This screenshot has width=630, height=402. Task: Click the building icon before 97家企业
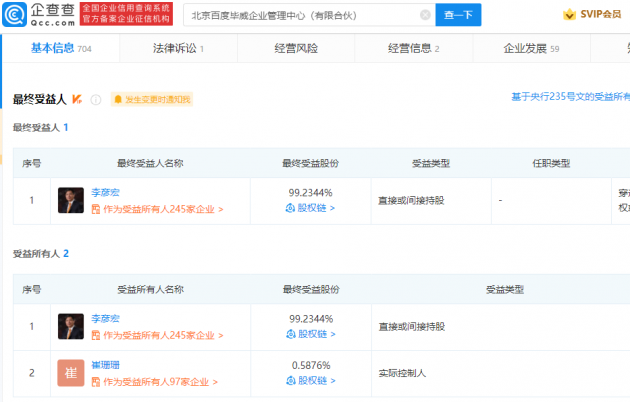point(96,382)
